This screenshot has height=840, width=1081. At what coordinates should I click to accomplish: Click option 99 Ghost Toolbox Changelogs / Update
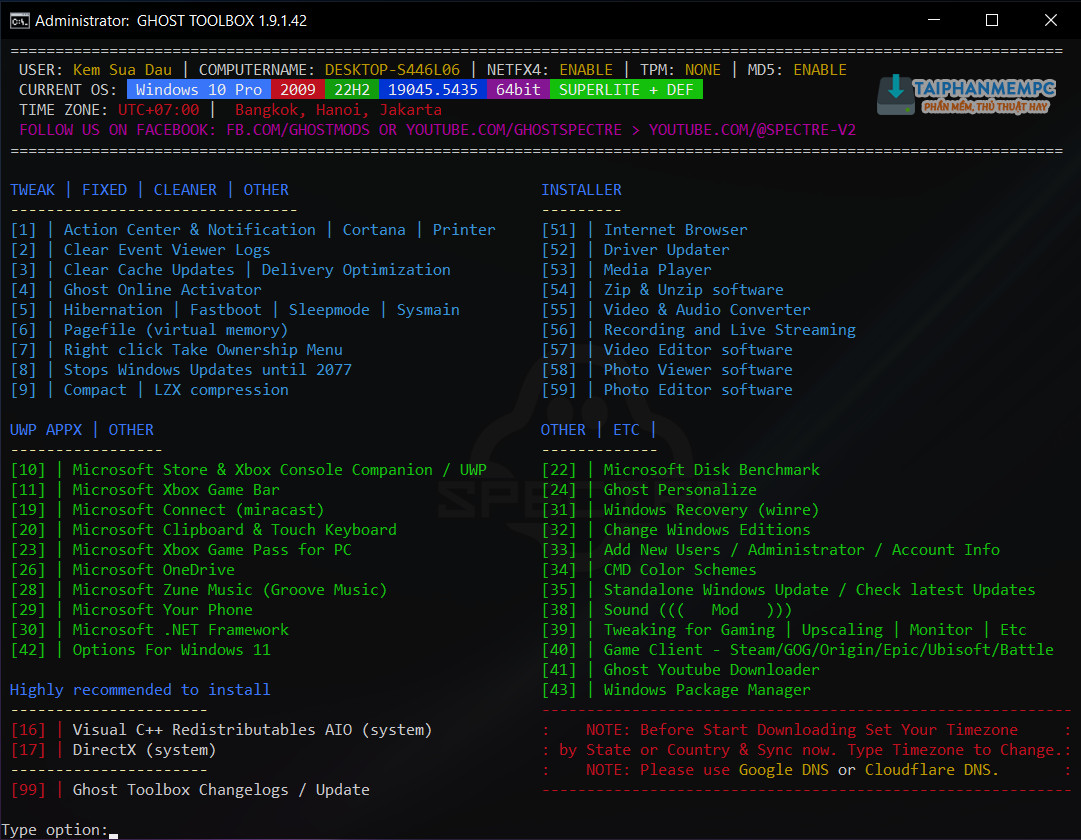pyautogui.click(x=220, y=790)
